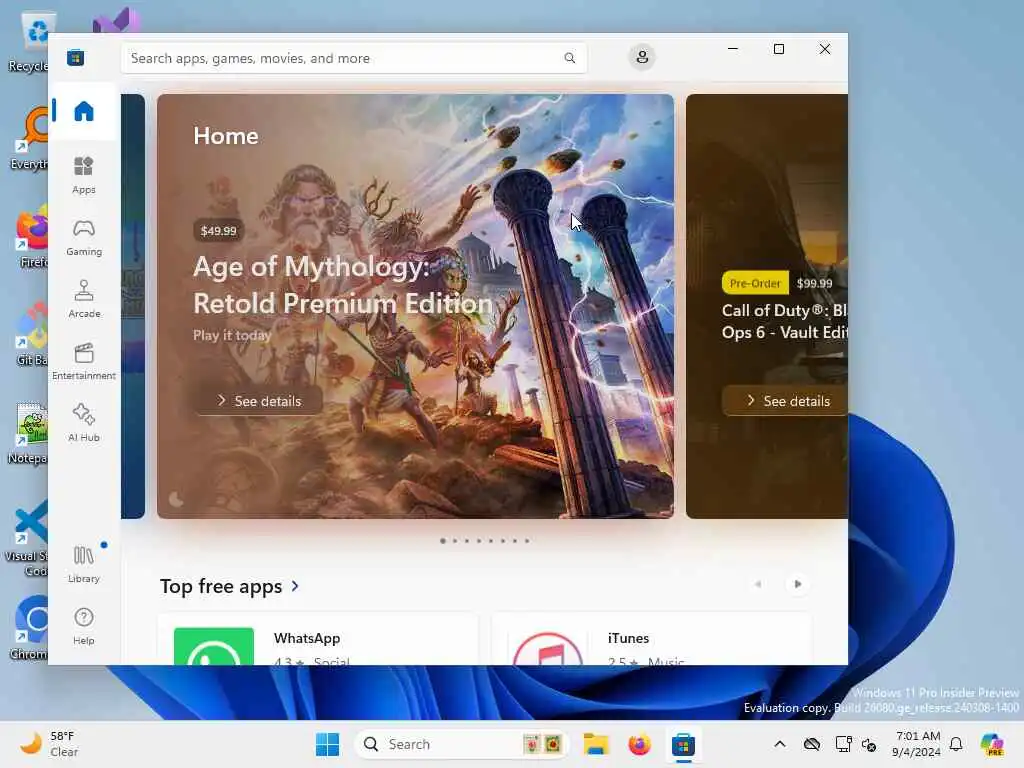Click the cloud sync tray icon

tap(812, 744)
